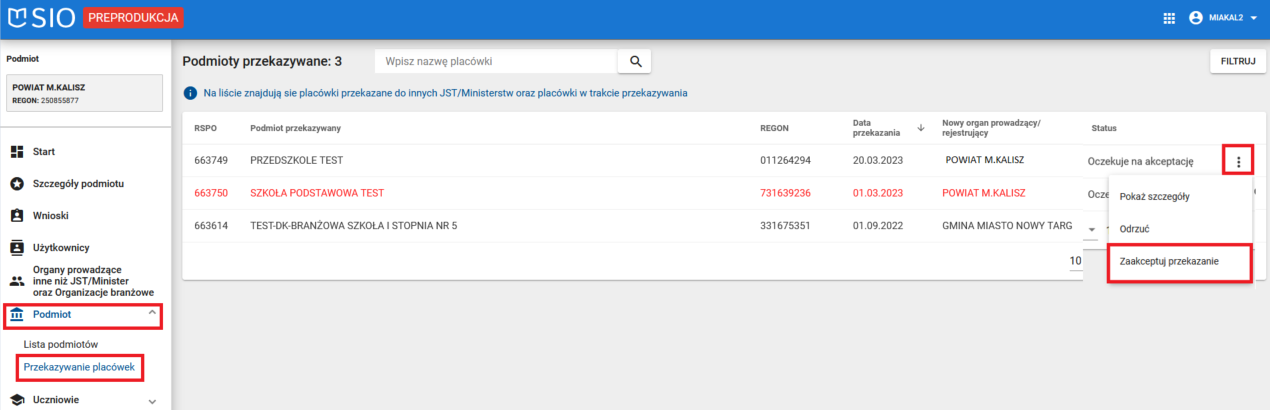Click the search magnifier icon
This screenshot has width=1270, height=410.
[634, 62]
